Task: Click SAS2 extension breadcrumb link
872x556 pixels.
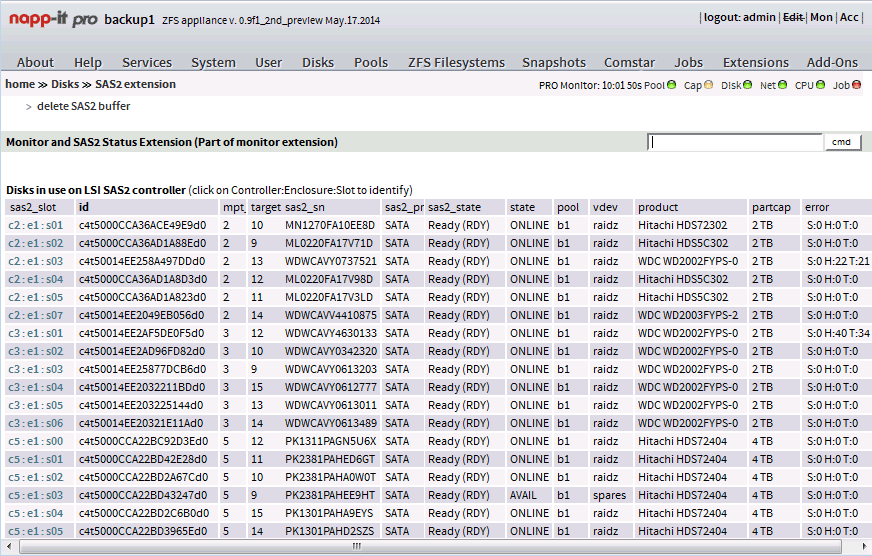Action: 135,84
